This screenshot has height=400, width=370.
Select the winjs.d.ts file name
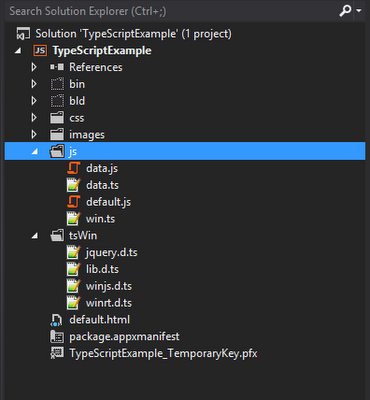109,286
